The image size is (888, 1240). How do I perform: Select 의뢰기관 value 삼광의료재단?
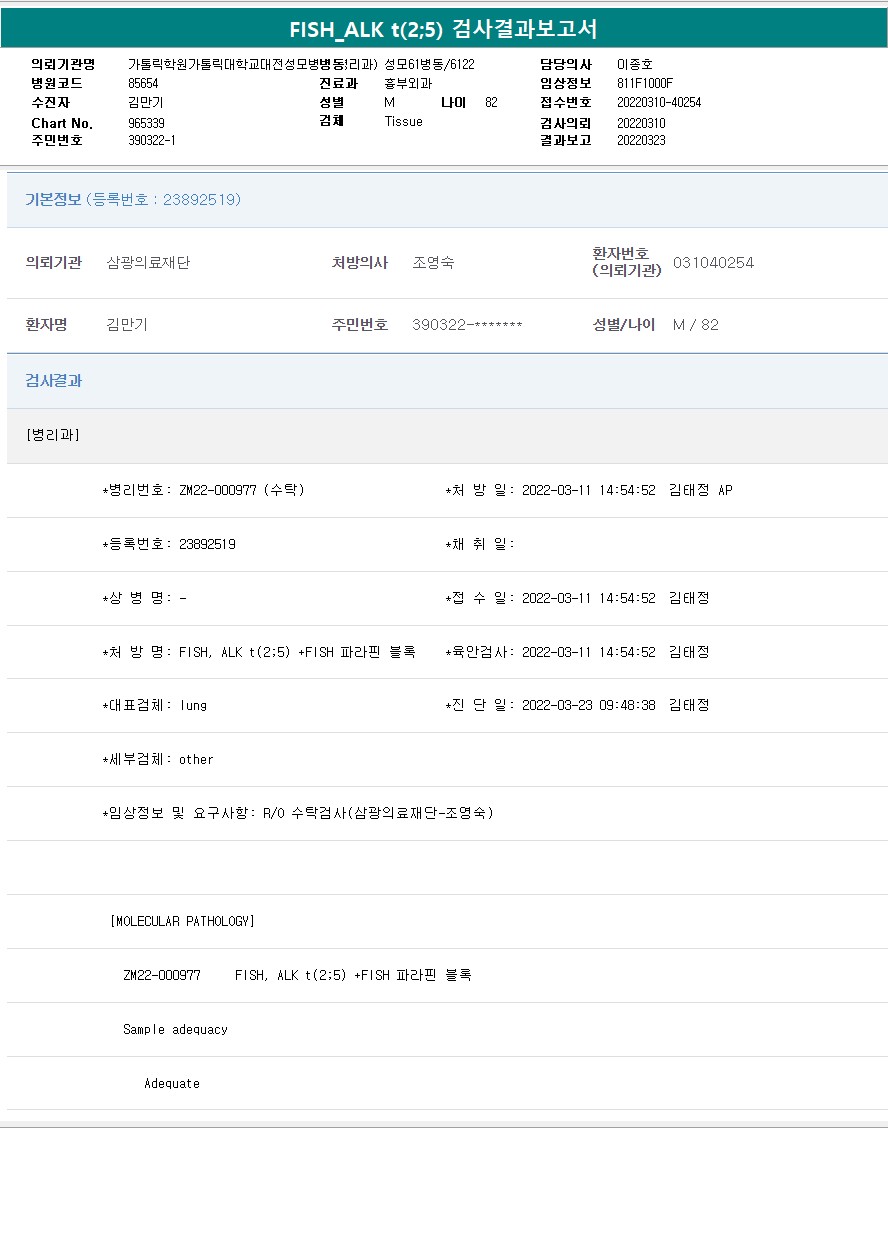click(x=148, y=263)
